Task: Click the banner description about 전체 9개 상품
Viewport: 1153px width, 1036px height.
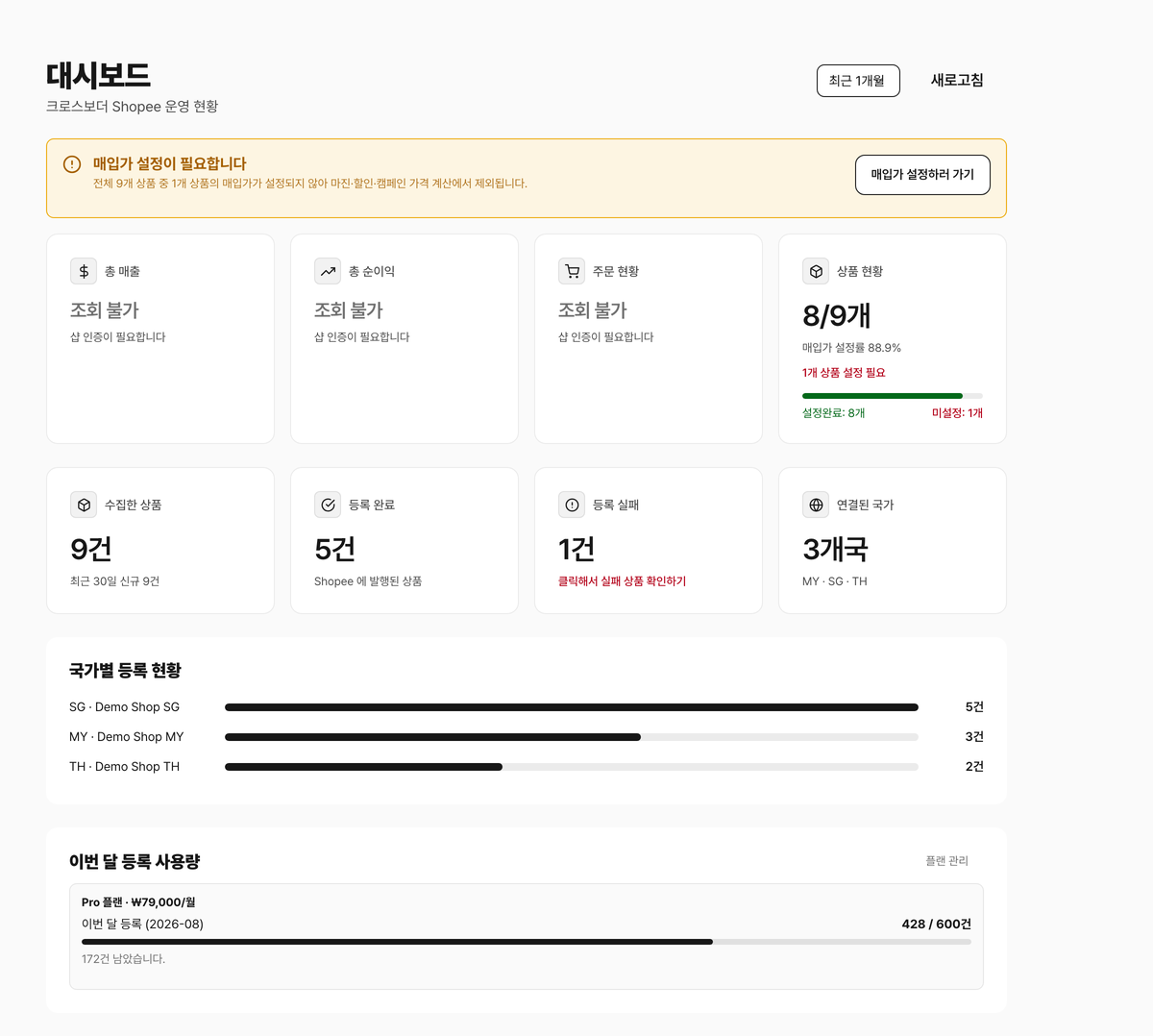Action: 310,184
